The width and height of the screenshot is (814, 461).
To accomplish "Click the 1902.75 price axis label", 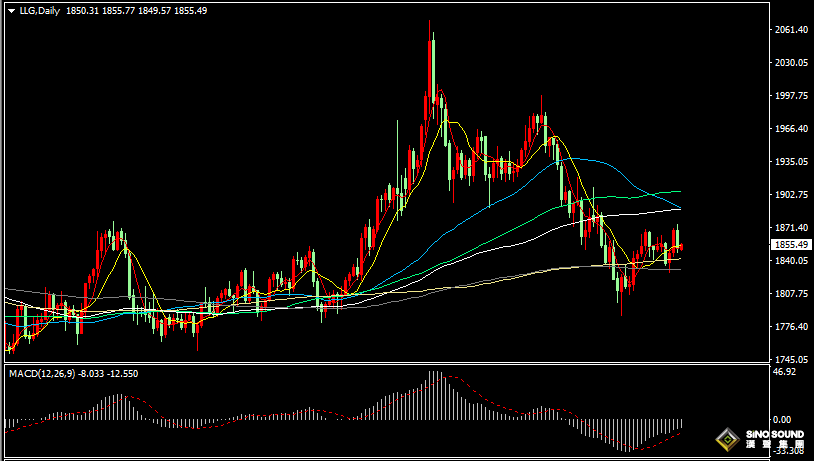I will coord(791,194).
